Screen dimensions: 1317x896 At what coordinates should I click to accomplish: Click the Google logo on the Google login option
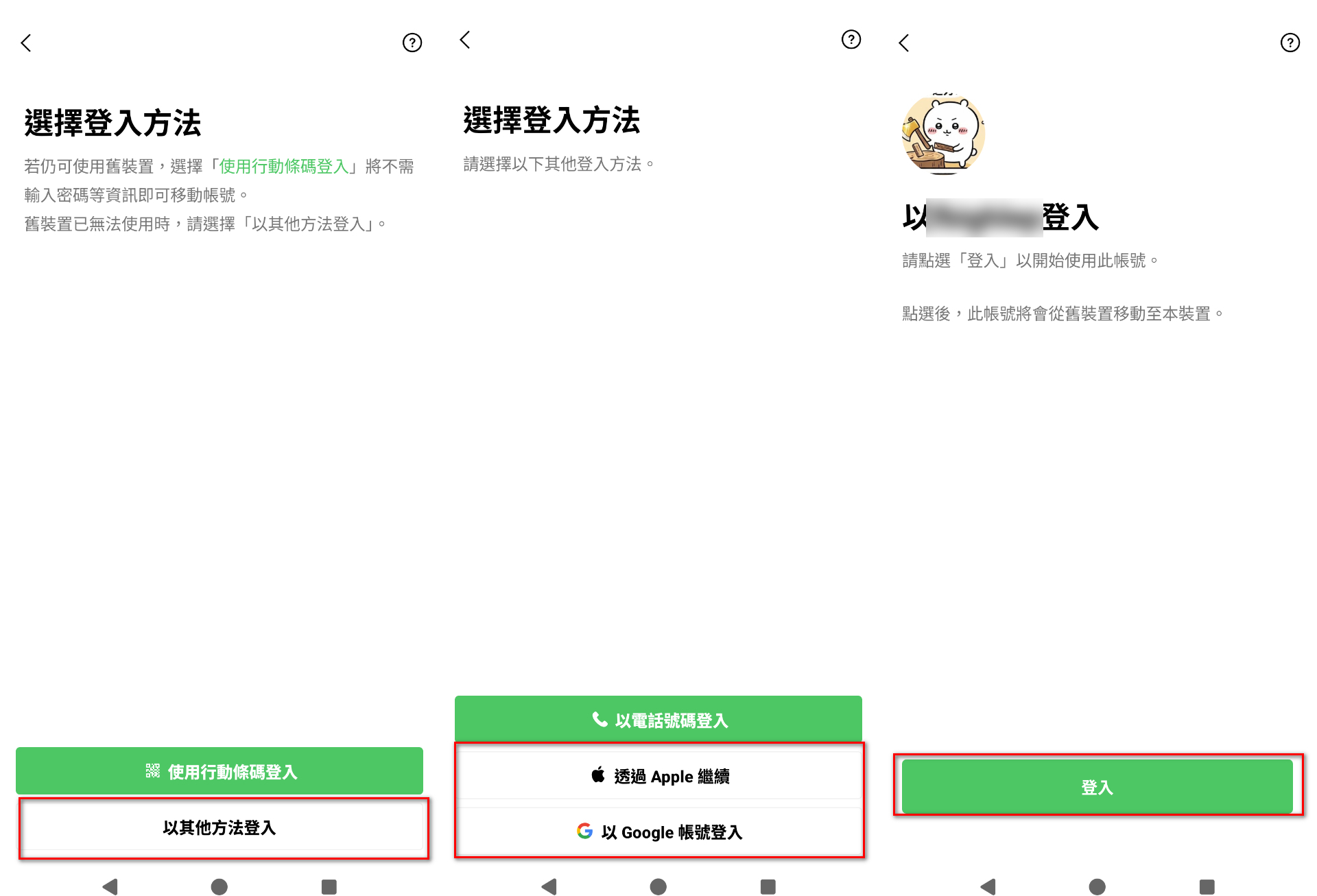click(x=585, y=832)
